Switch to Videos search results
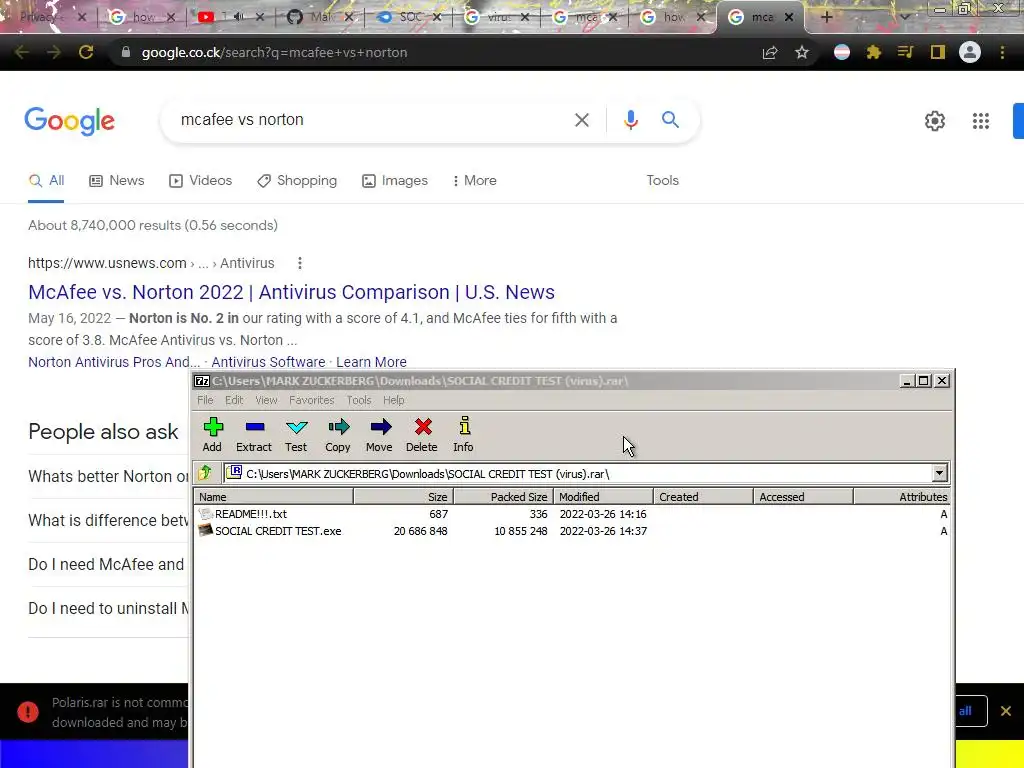The height and width of the screenshot is (768, 1024). pyautogui.click(x=200, y=180)
